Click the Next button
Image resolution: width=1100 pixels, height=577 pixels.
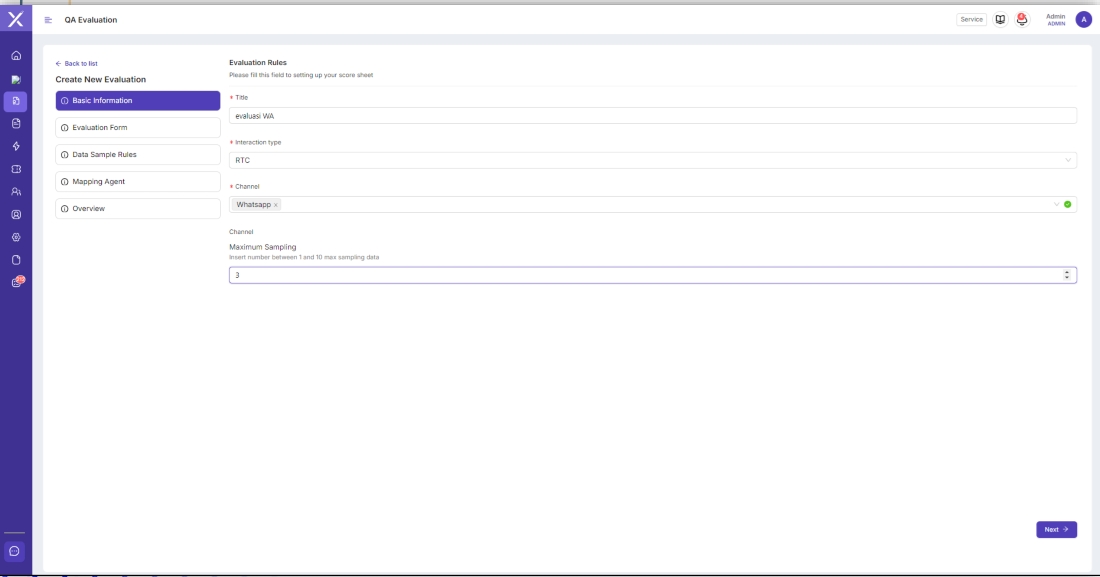click(1056, 530)
